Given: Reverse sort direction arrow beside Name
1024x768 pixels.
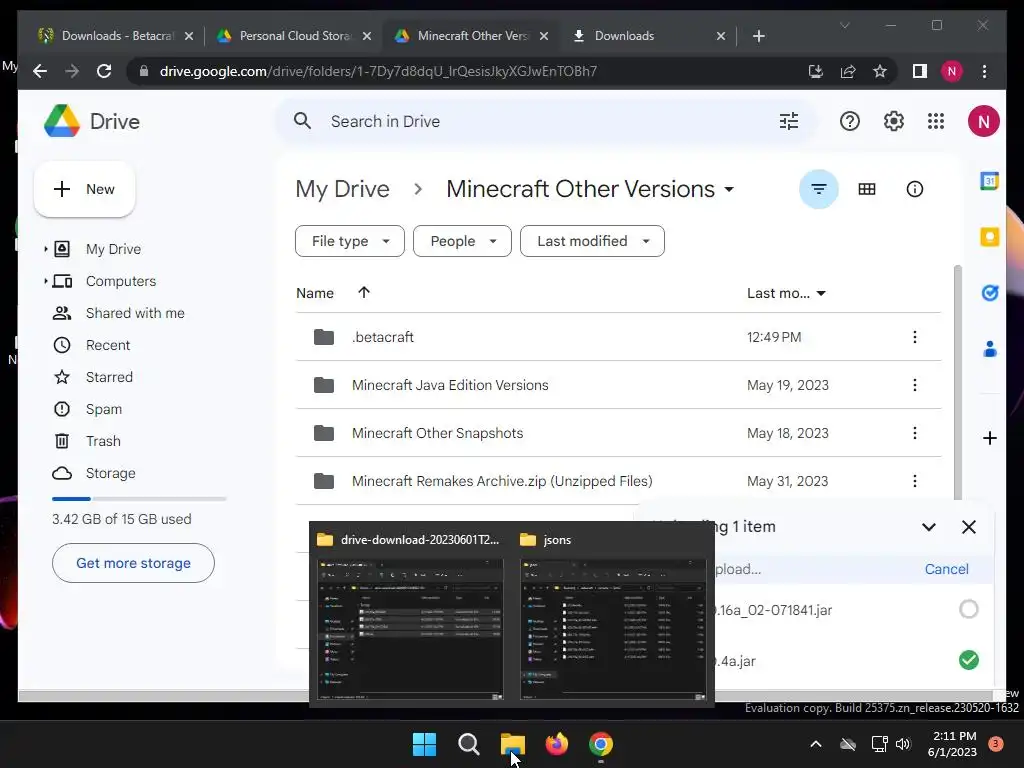Looking at the screenshot, I should click(x=364, y=293).
